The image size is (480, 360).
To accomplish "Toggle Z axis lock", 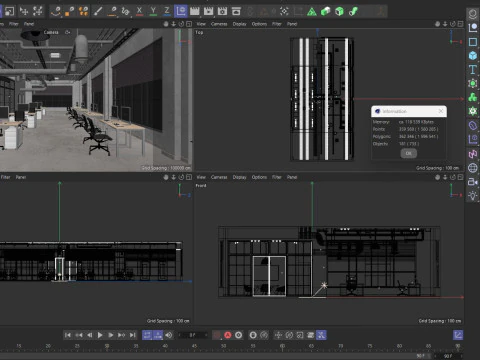I will [167, 11].
